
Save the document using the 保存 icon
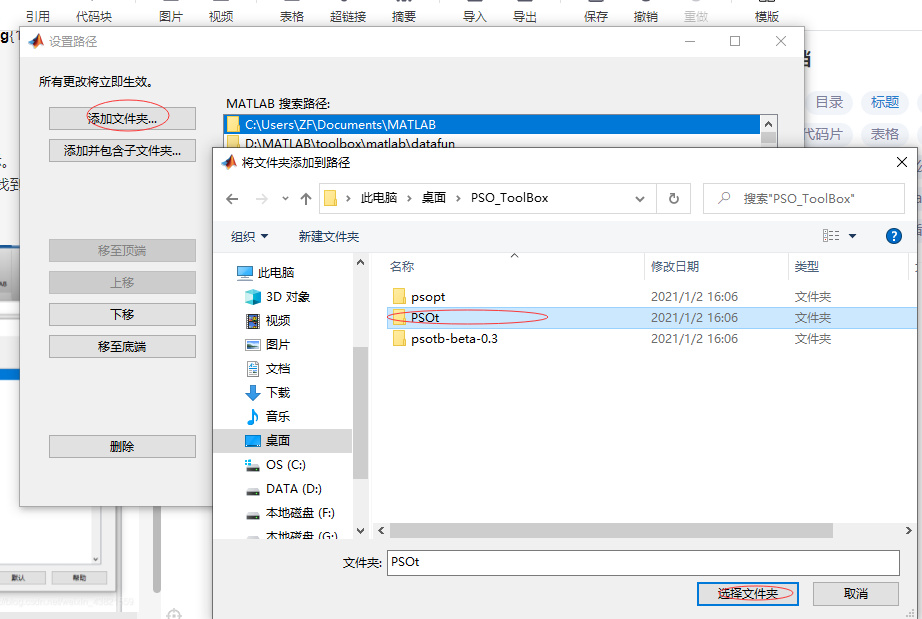pyautogui.click(x=595, y=15)
